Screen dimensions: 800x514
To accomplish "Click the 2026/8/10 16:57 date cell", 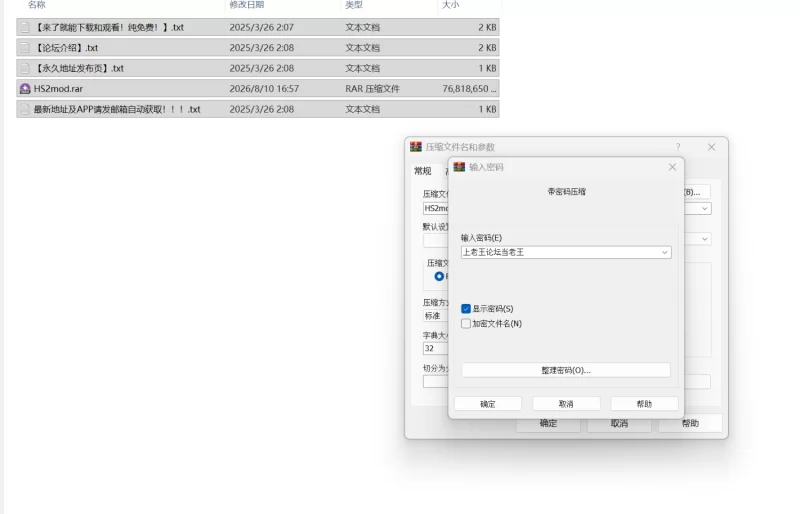I will click(264, 89).
